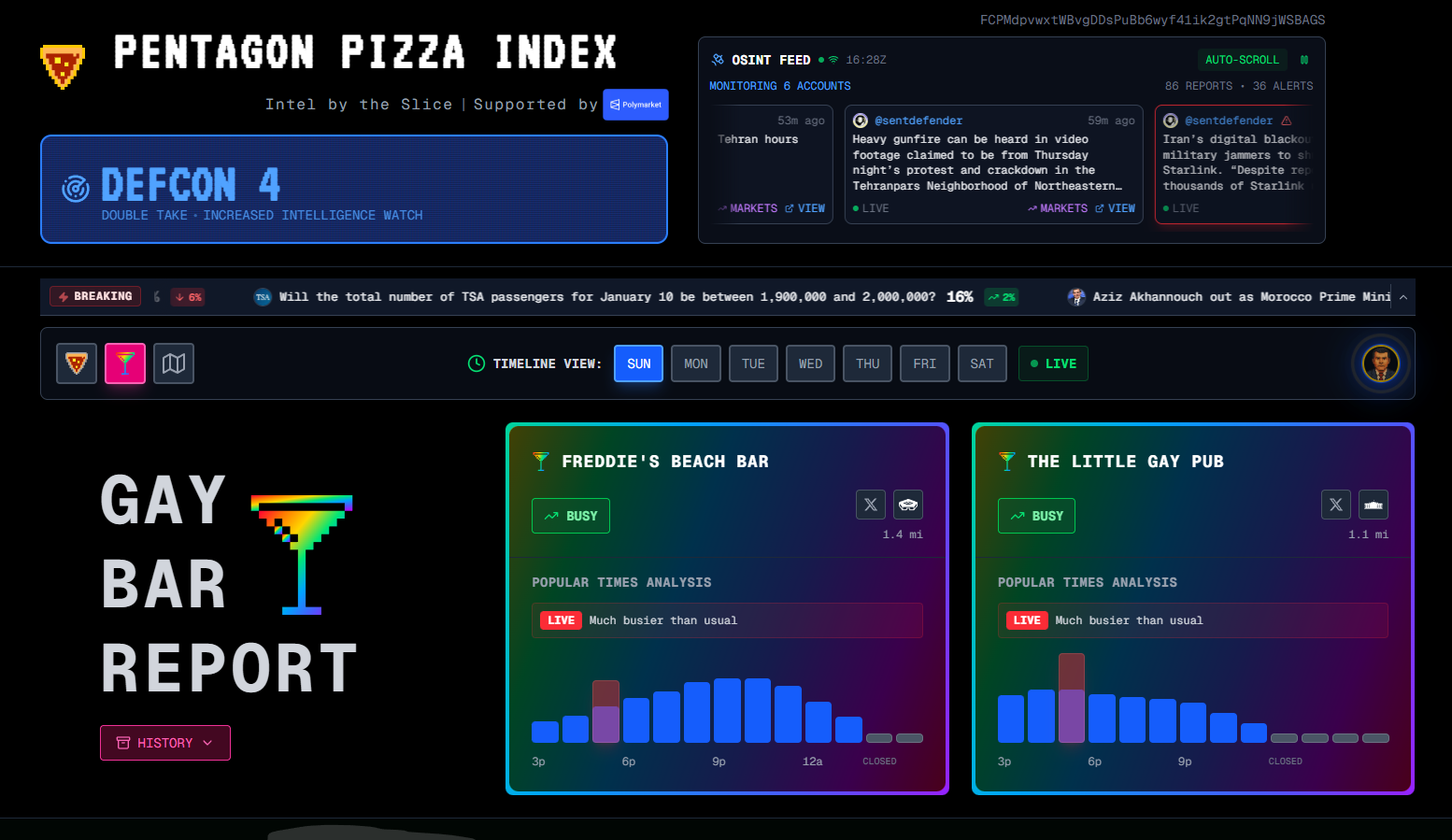Select FRI in the timeline view
The image size is (1452, 840).
pos(925,363)
